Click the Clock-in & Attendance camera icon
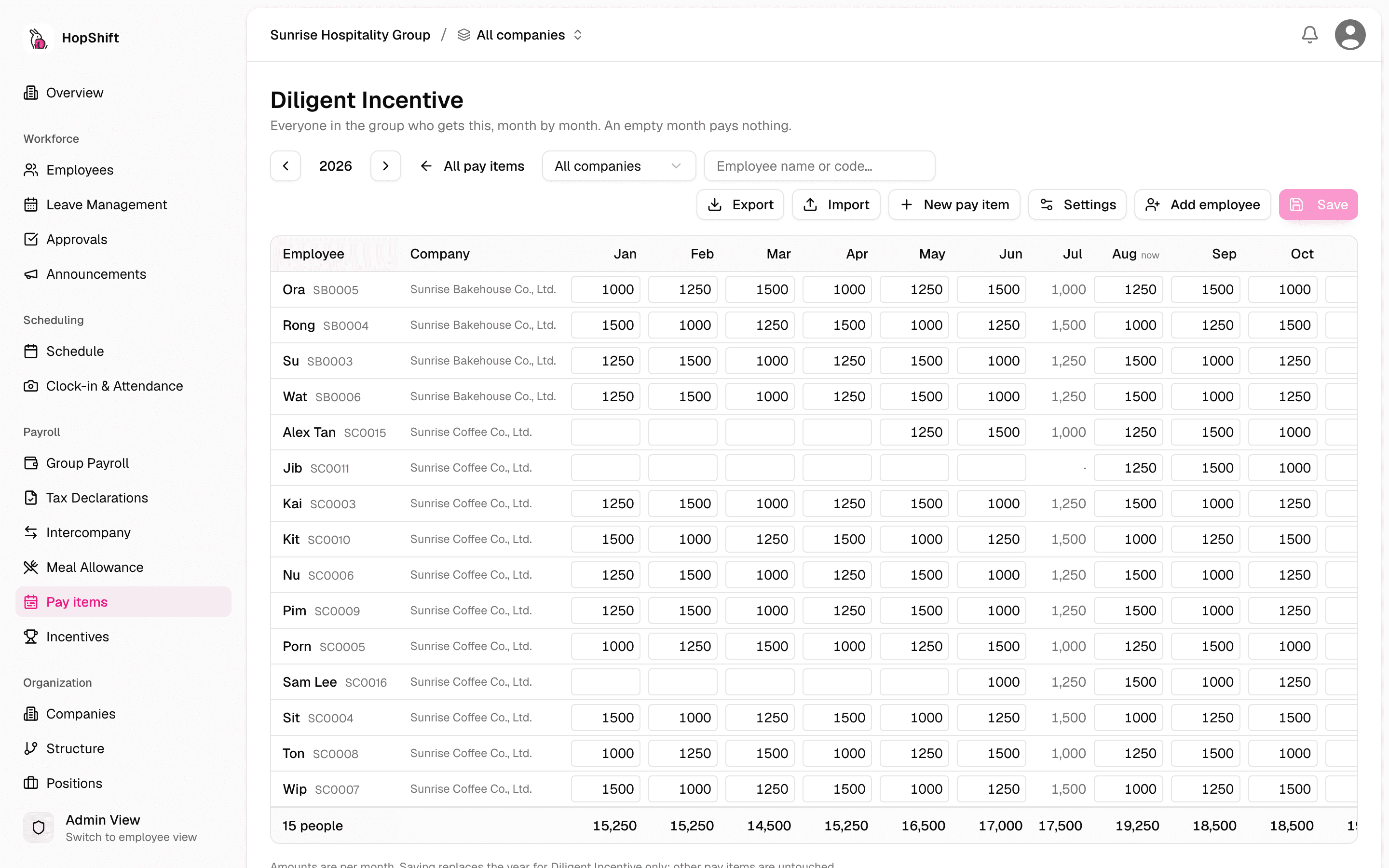 click(31, 386)
